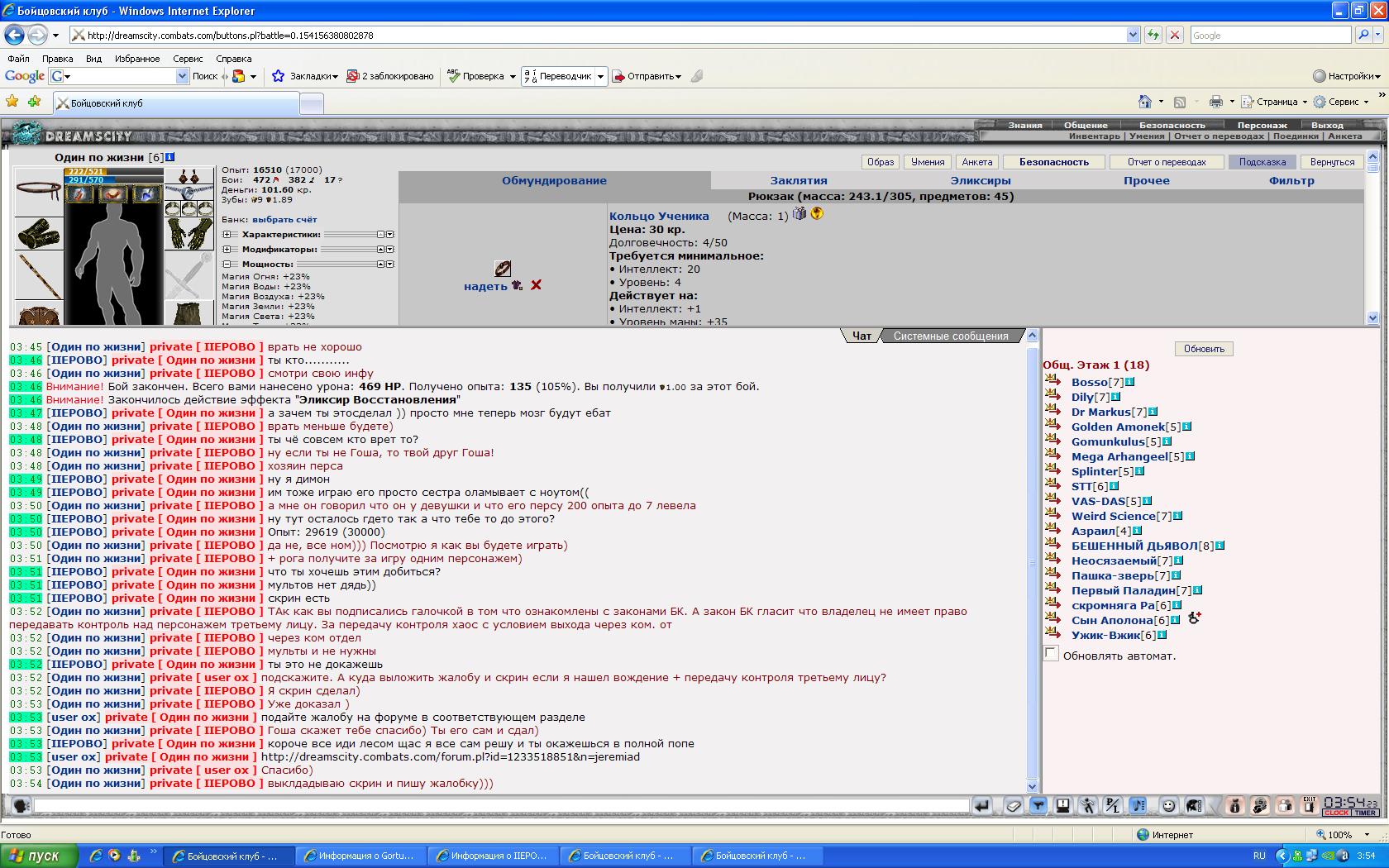Image resolution: width=1389 pixels, height=868 pixels.
Task: Click the equipped belt item slot
Action: pos(38,190)
